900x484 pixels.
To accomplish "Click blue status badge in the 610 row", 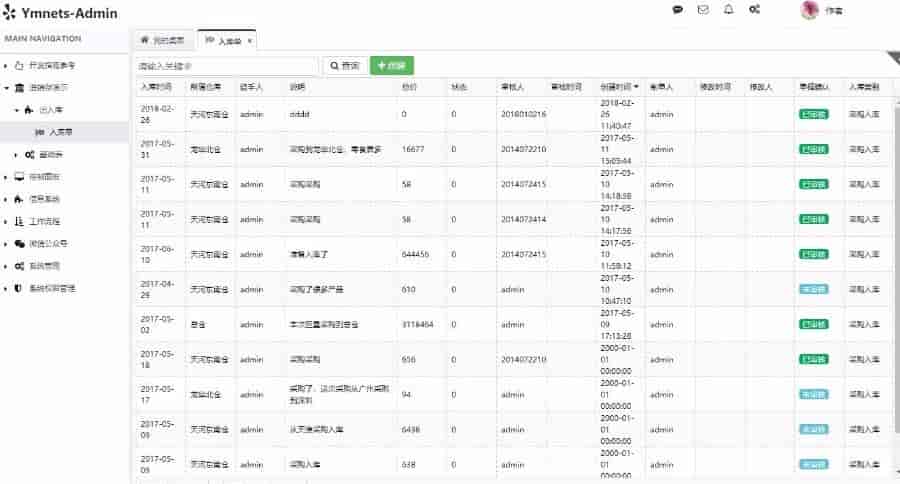I will pos(813,289).
